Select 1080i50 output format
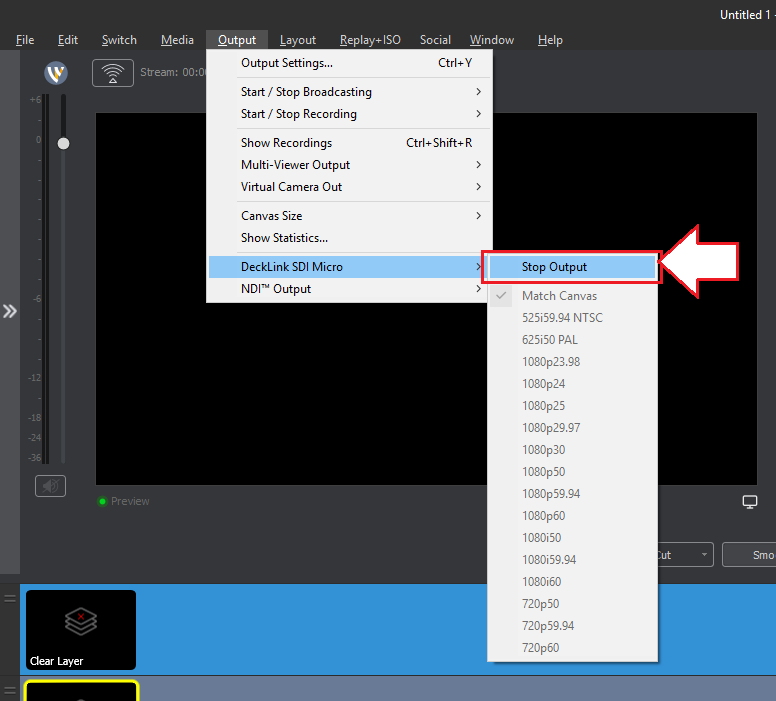The image size is (776, 701). [572, 538]
